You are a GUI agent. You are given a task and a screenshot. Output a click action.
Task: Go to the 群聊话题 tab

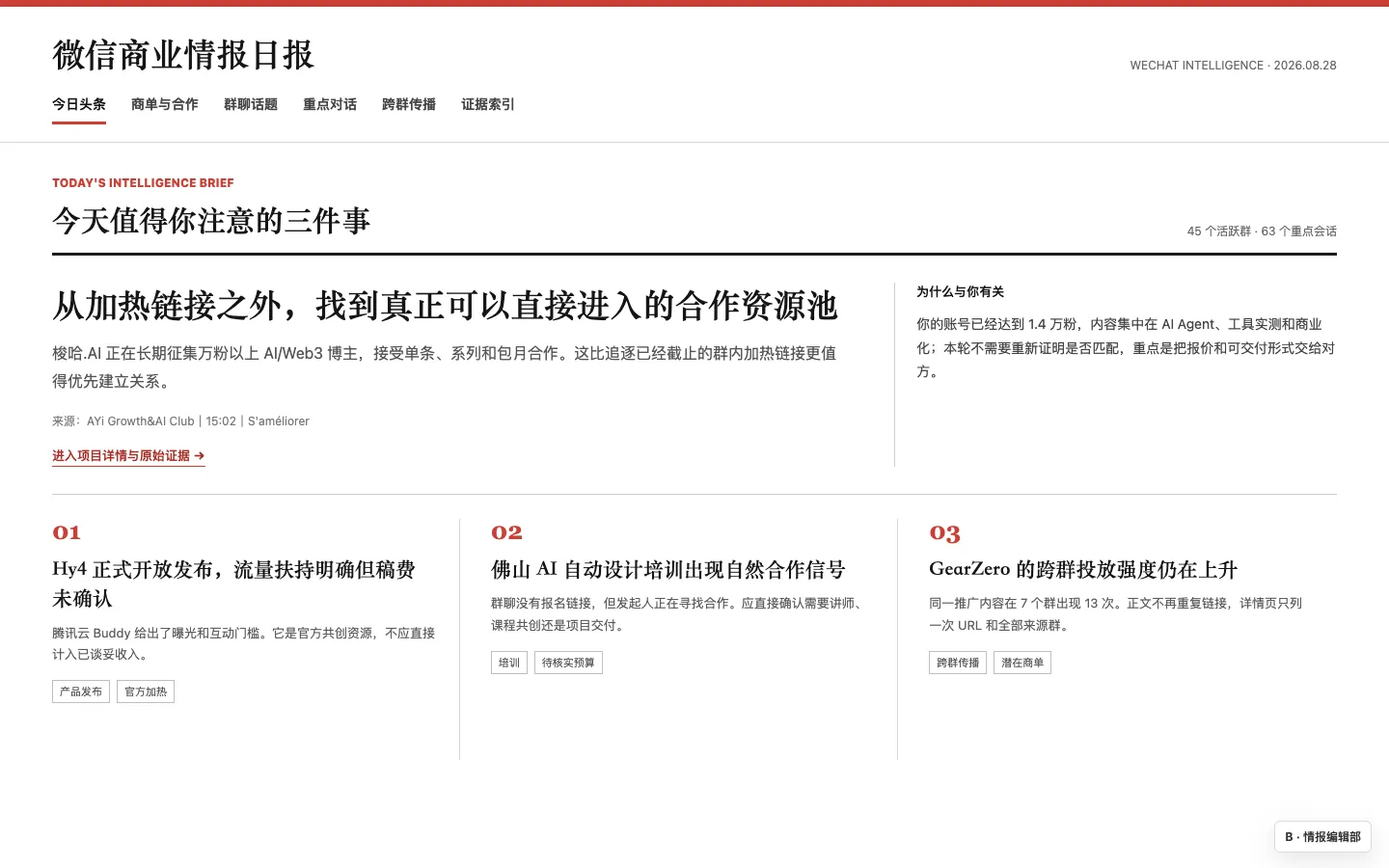coord(251,104)
